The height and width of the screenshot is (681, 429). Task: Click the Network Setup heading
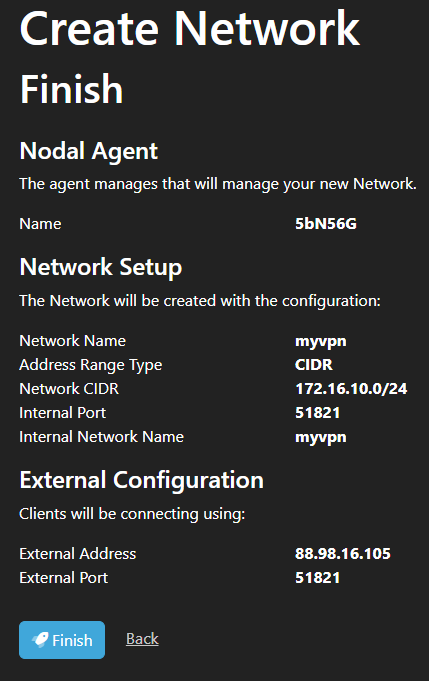101,267
